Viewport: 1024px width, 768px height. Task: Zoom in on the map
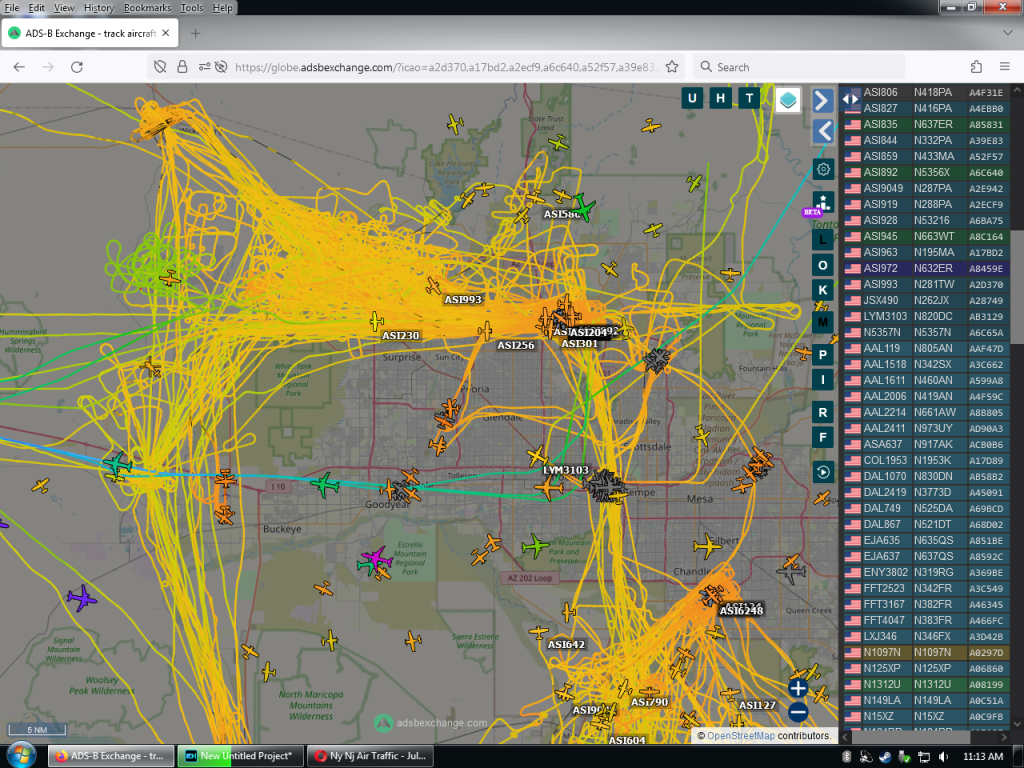798,688
